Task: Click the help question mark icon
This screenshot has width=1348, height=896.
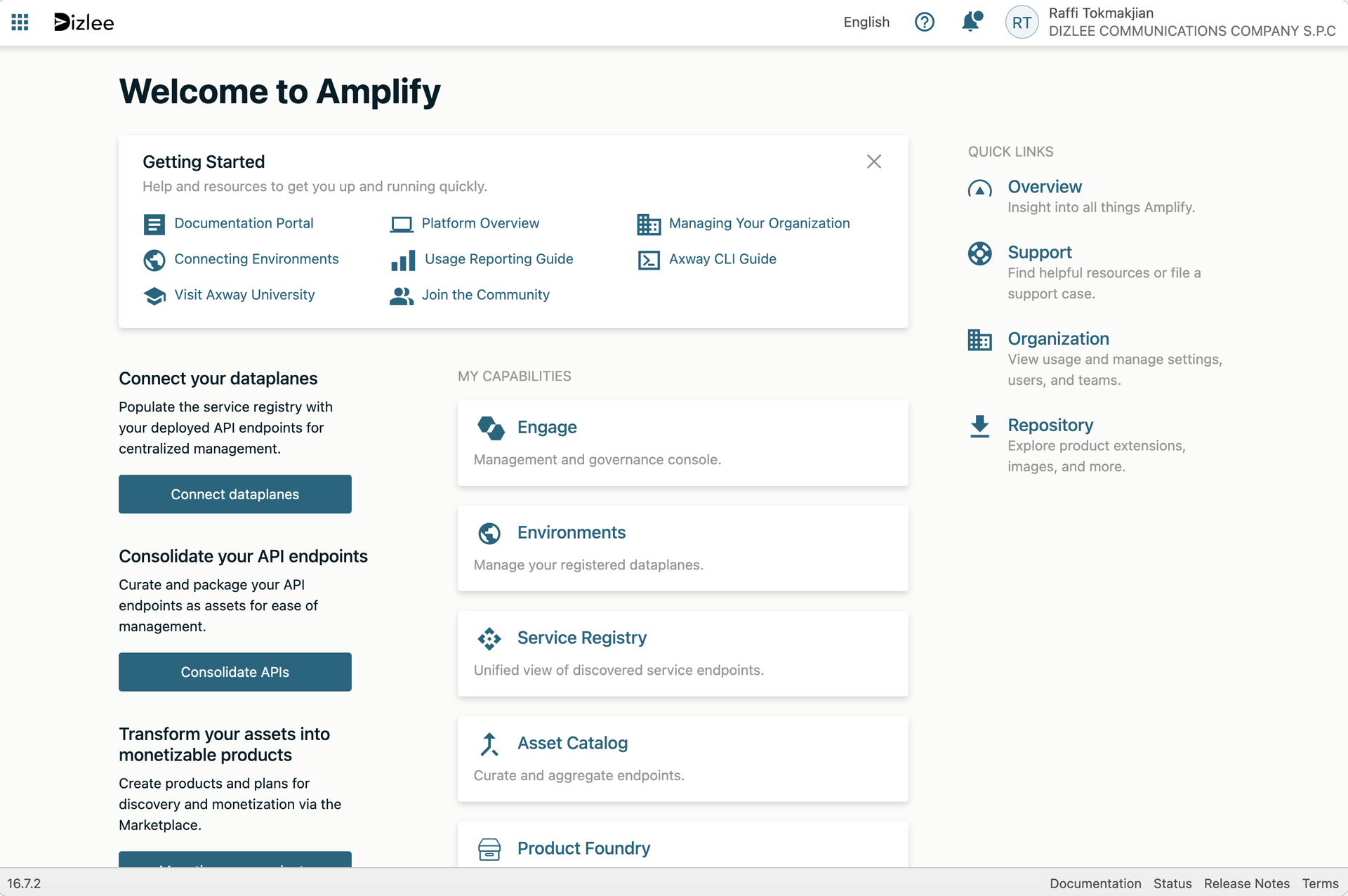Action: (x=924, y=22)
